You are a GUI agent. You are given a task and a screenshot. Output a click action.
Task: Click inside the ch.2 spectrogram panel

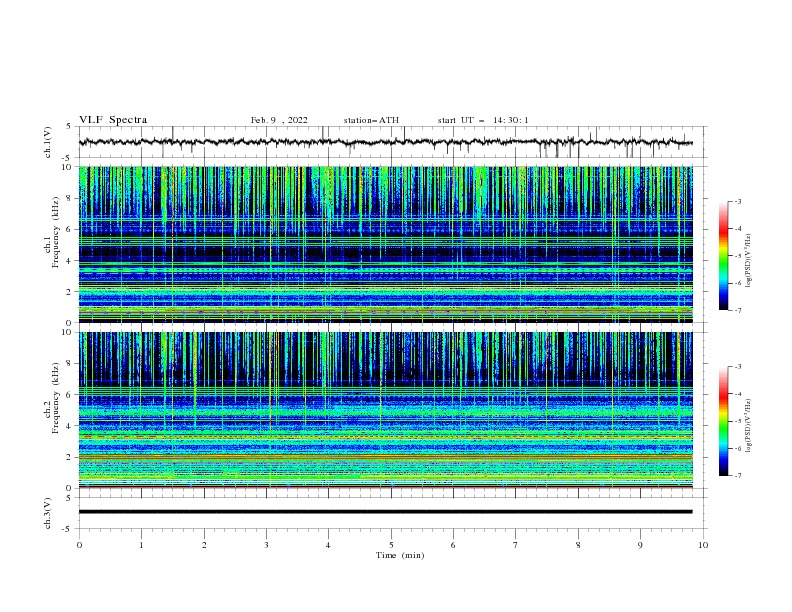pos(385,410)
